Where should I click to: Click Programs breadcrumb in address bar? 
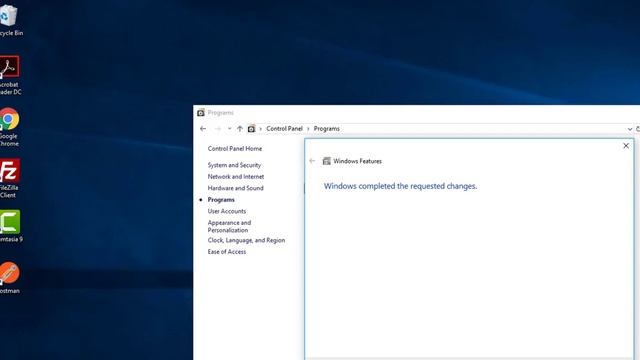327,129
